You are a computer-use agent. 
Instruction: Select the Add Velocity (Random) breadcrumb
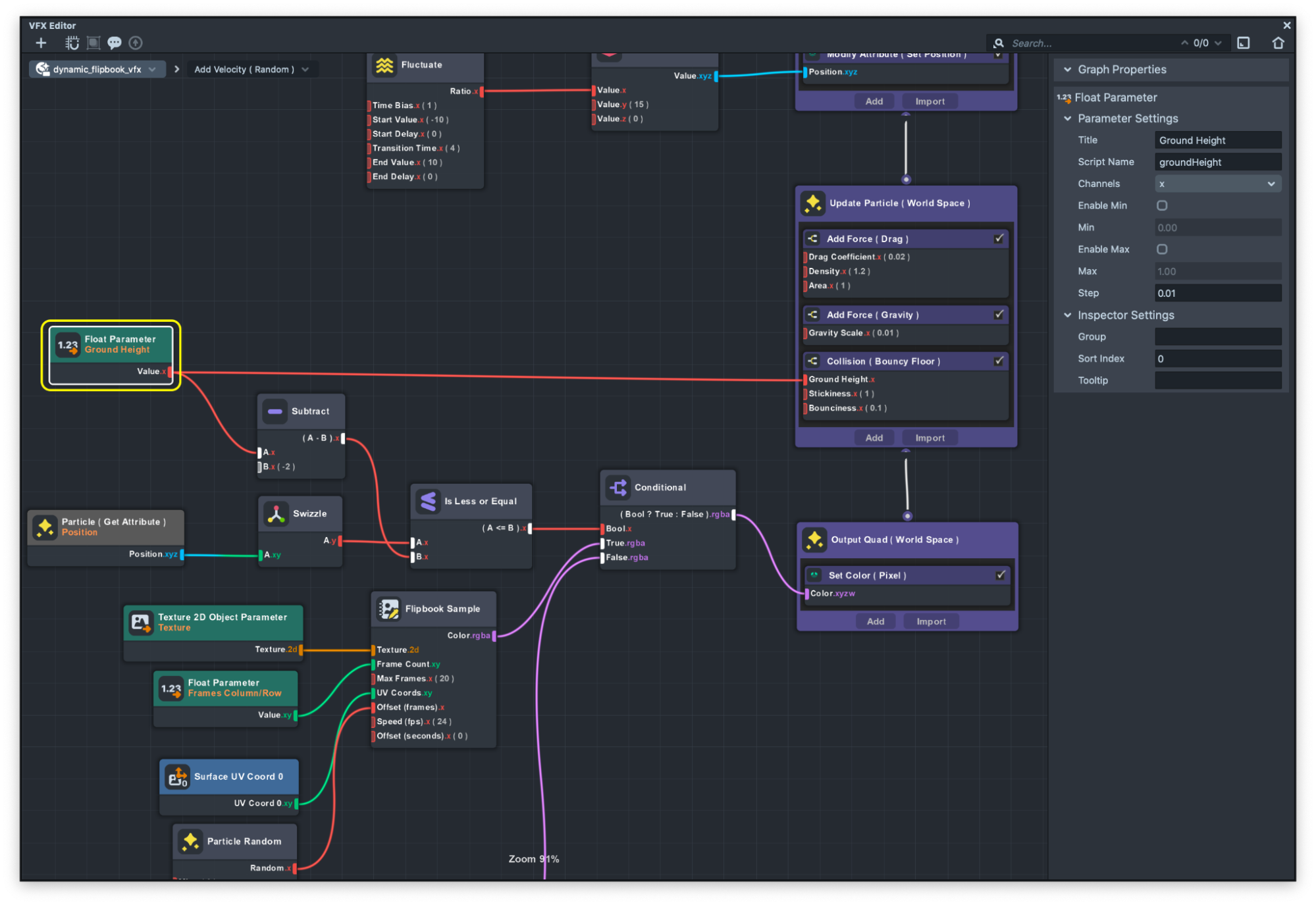[x=244, y=69]
